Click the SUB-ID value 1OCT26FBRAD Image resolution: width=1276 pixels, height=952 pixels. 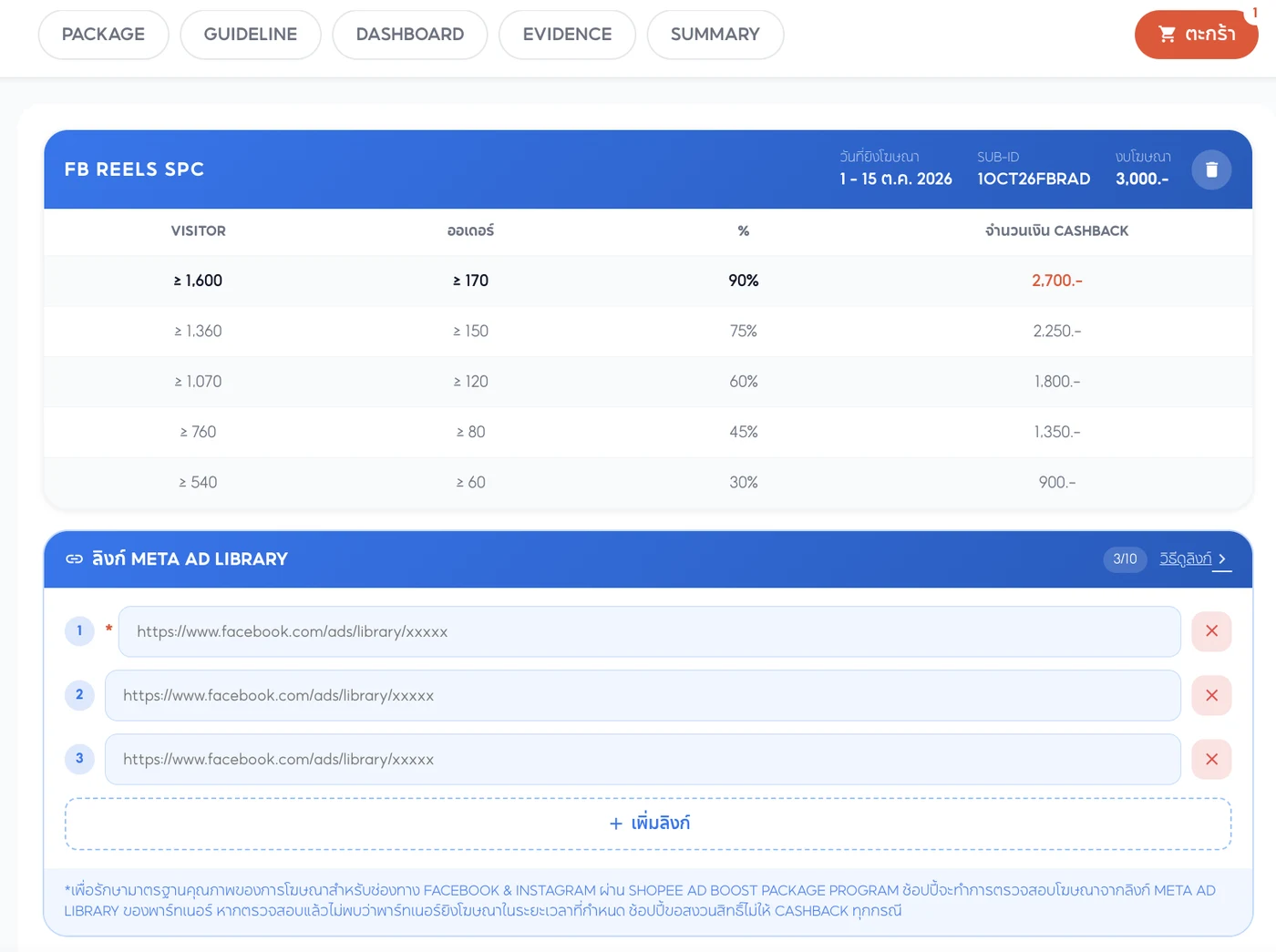click(x=1034, y=179)
